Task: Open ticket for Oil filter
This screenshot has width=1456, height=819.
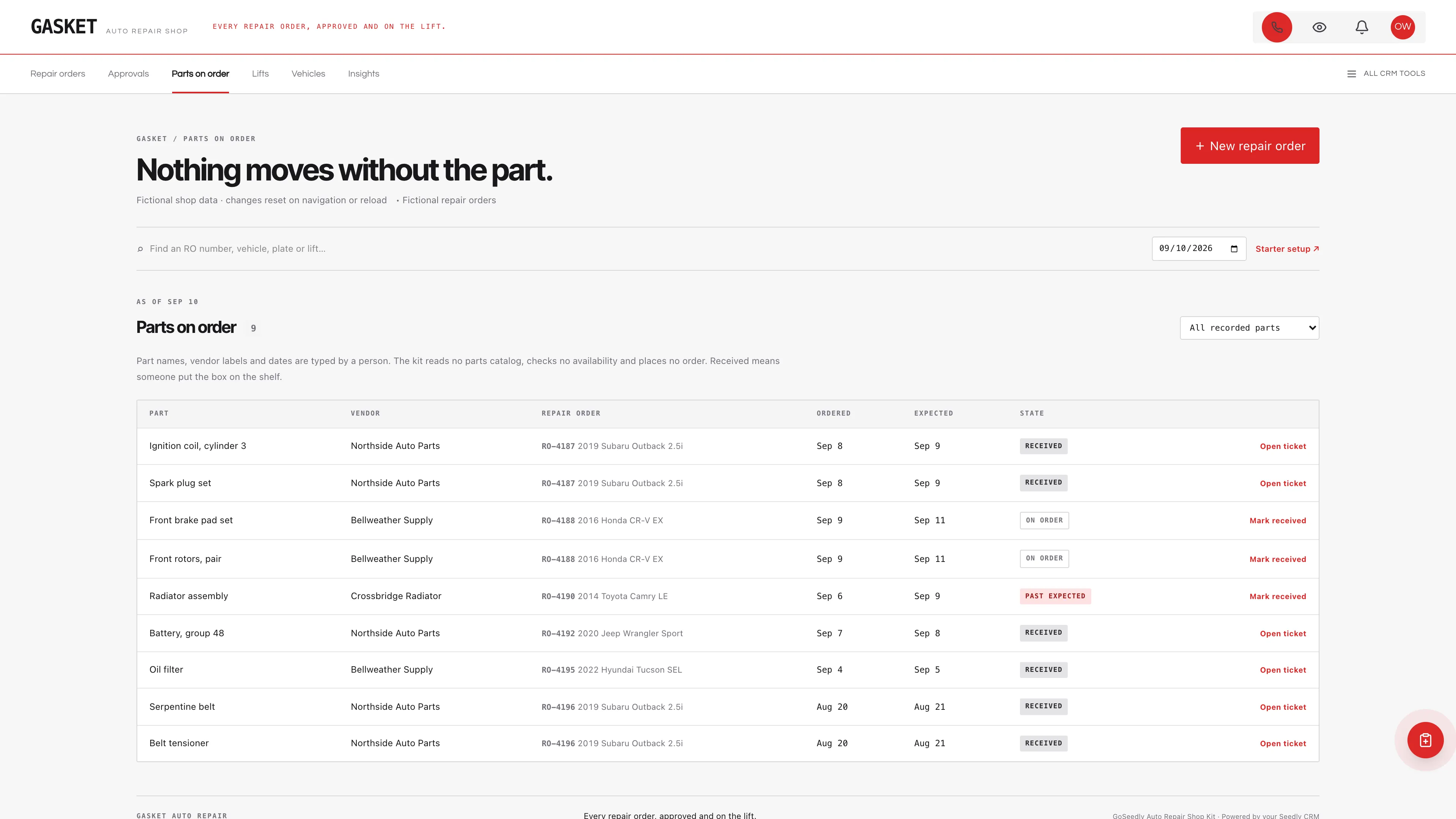Action: tap(1282, 670)
